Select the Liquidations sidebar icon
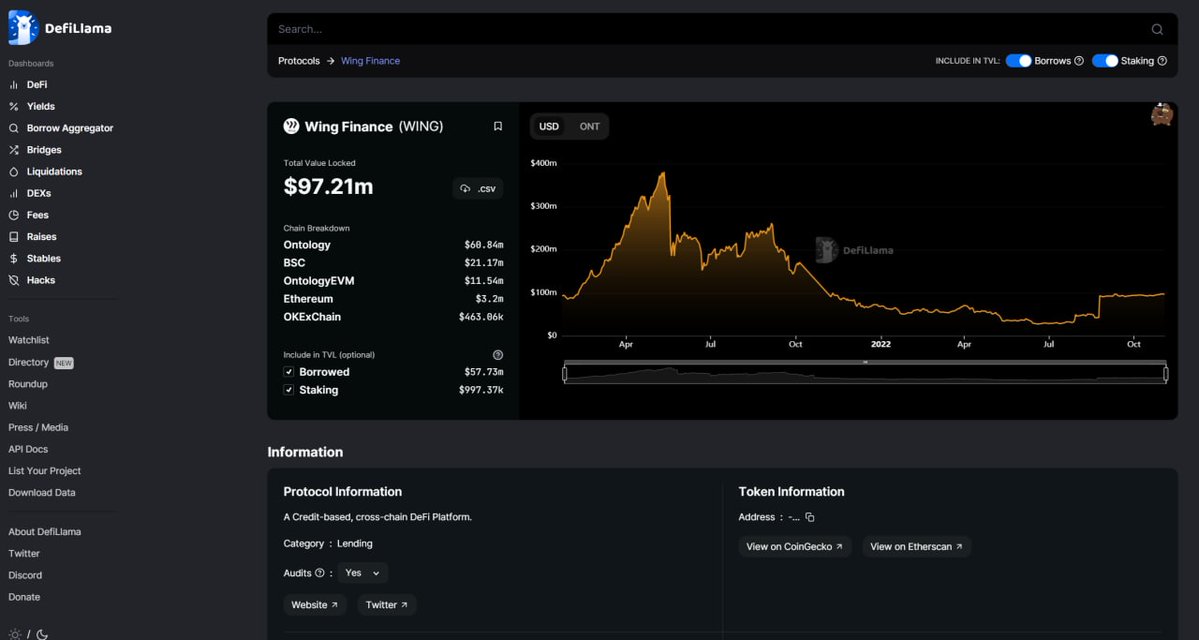The width and height of the screenshot is (1199, 640). coord(13,171)
